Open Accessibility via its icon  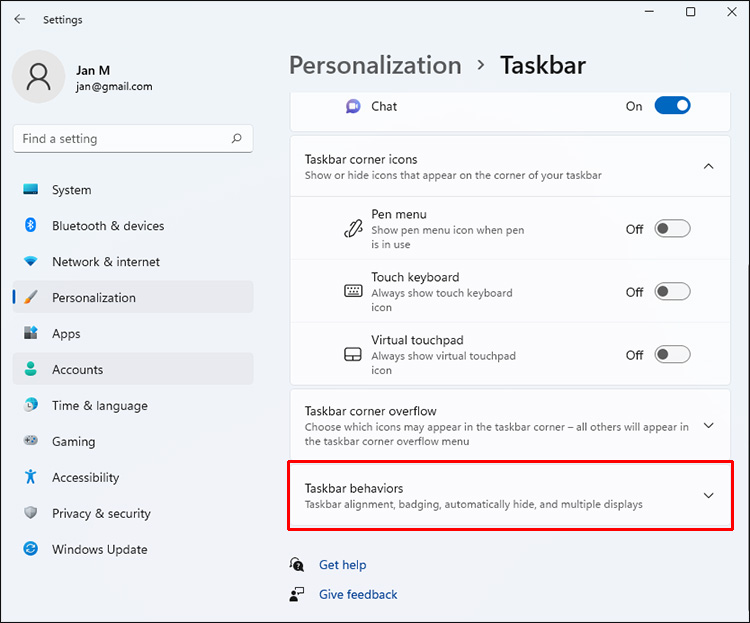click(31, 478)
